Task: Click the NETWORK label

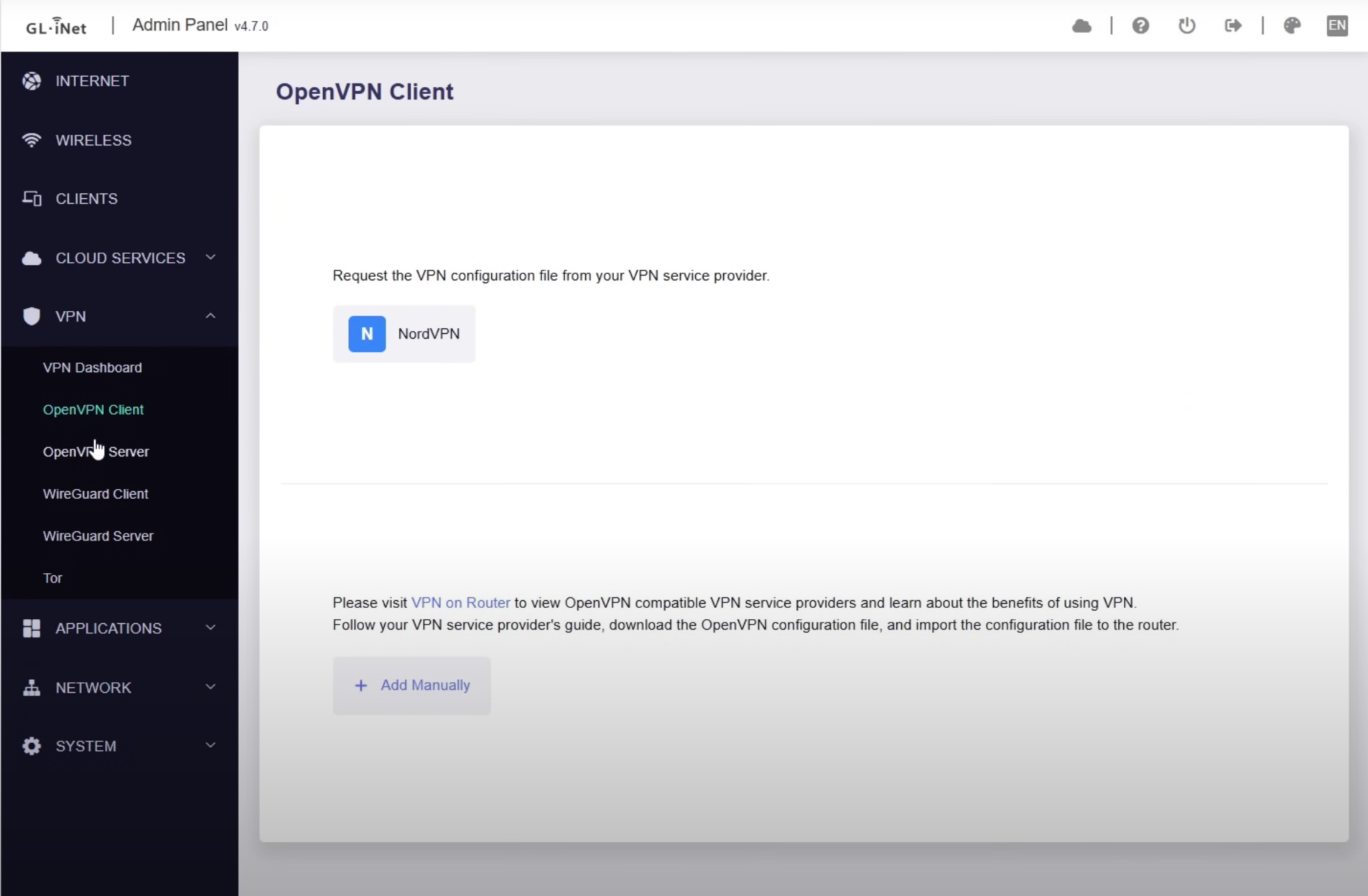Action: [x=93, y=688]
